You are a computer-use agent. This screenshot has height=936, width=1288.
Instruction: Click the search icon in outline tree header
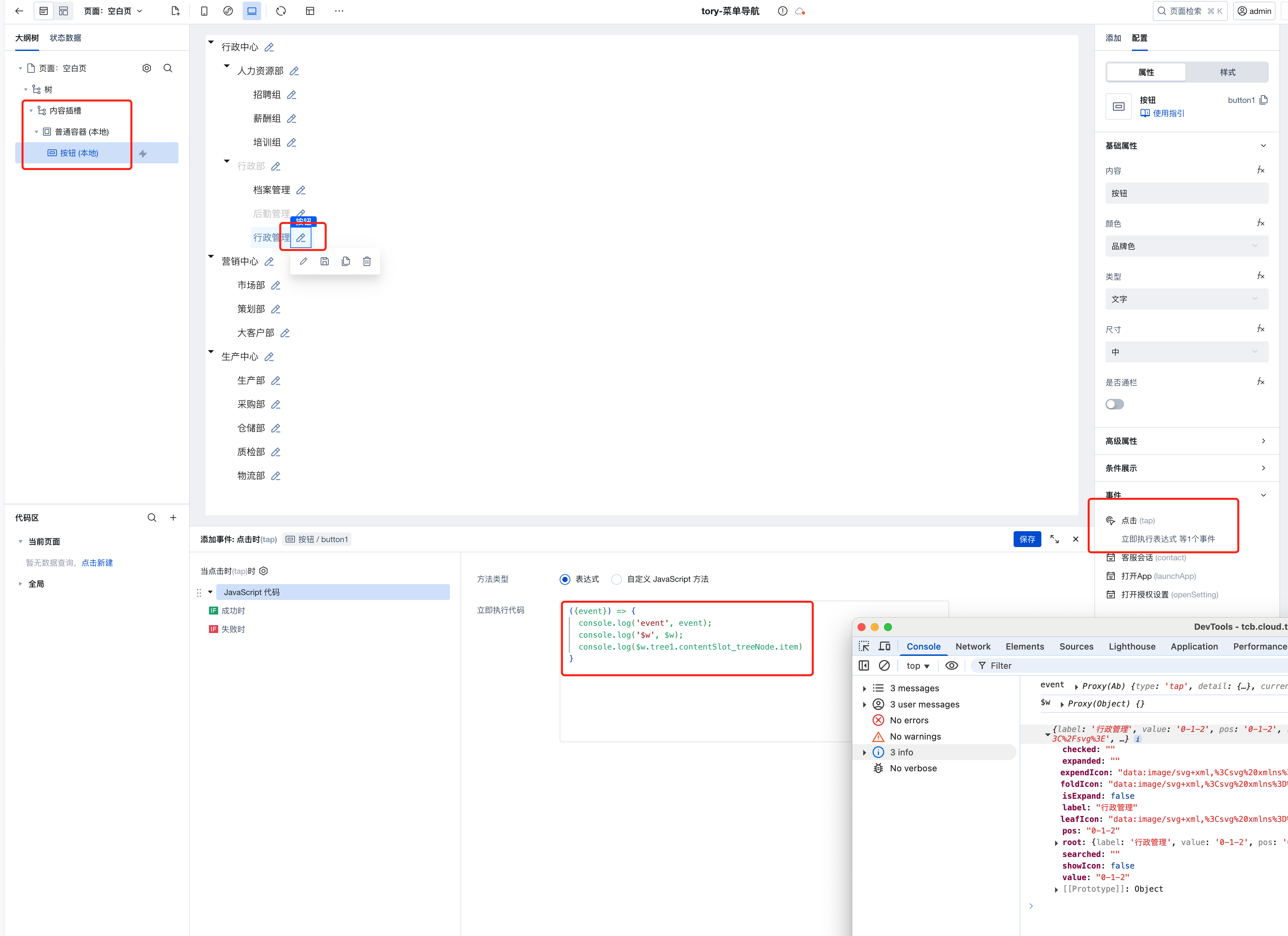point(168,68)
